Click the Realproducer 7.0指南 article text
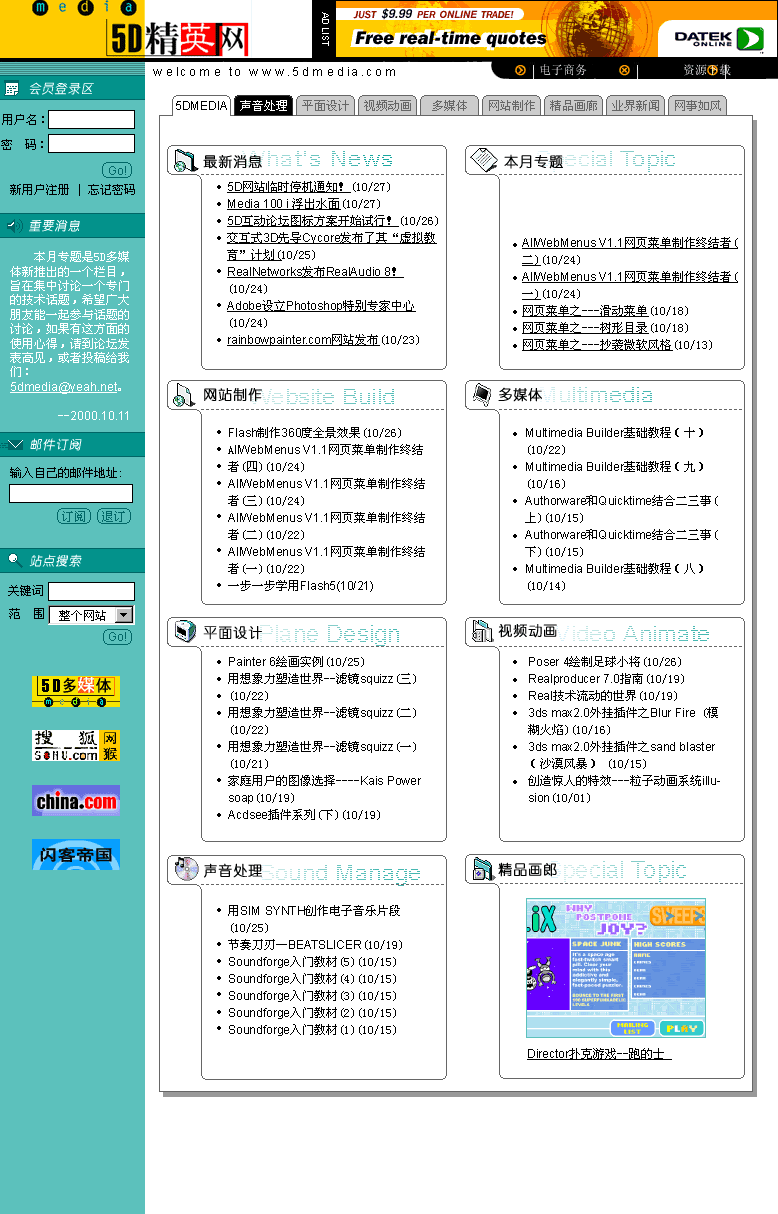This screenshot has height=1214, width=778. [x=586, y=679]
